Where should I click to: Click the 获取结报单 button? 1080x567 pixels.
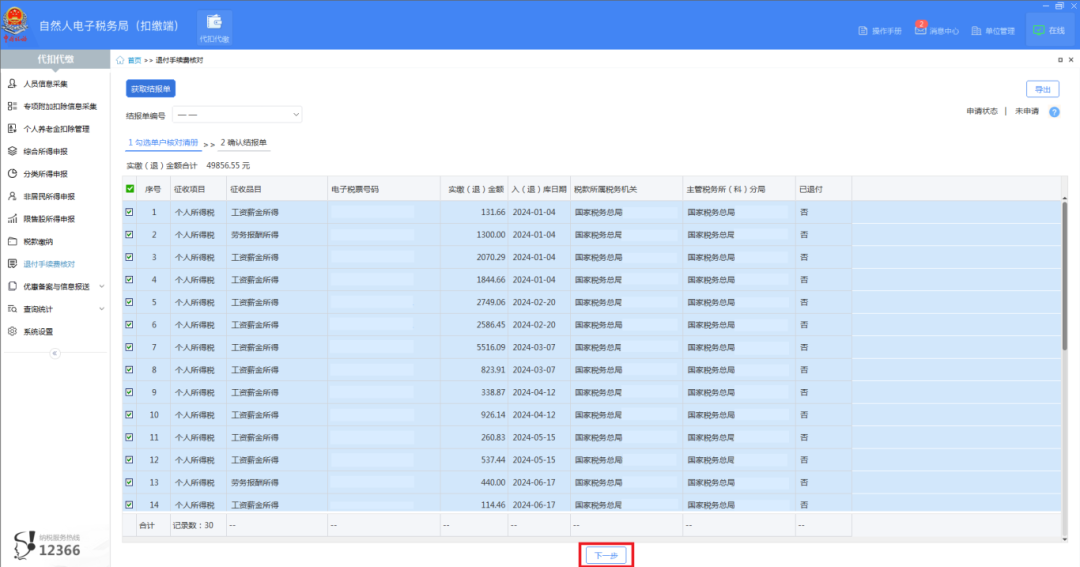151,89
